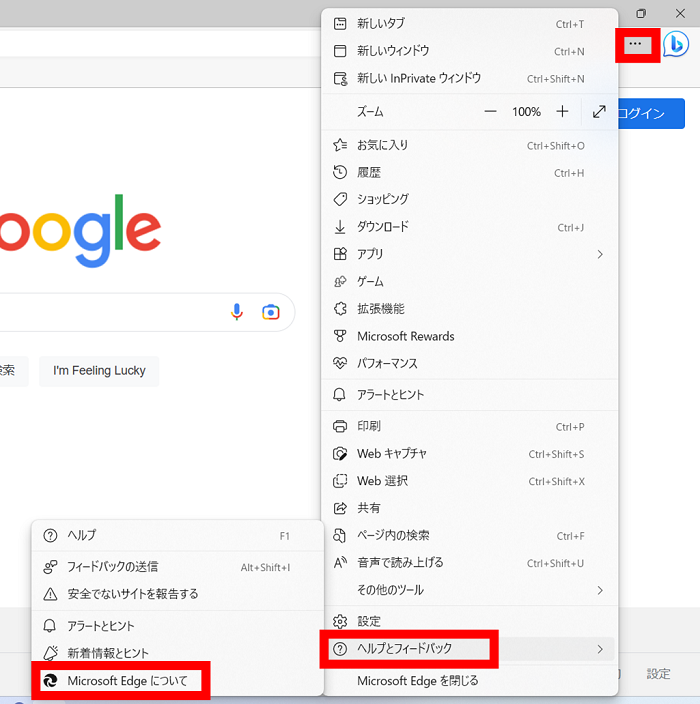Open 履歴 (History) from menu
Image resolution: width=700 pixels, height=704 pixels.
click(470, 172)
